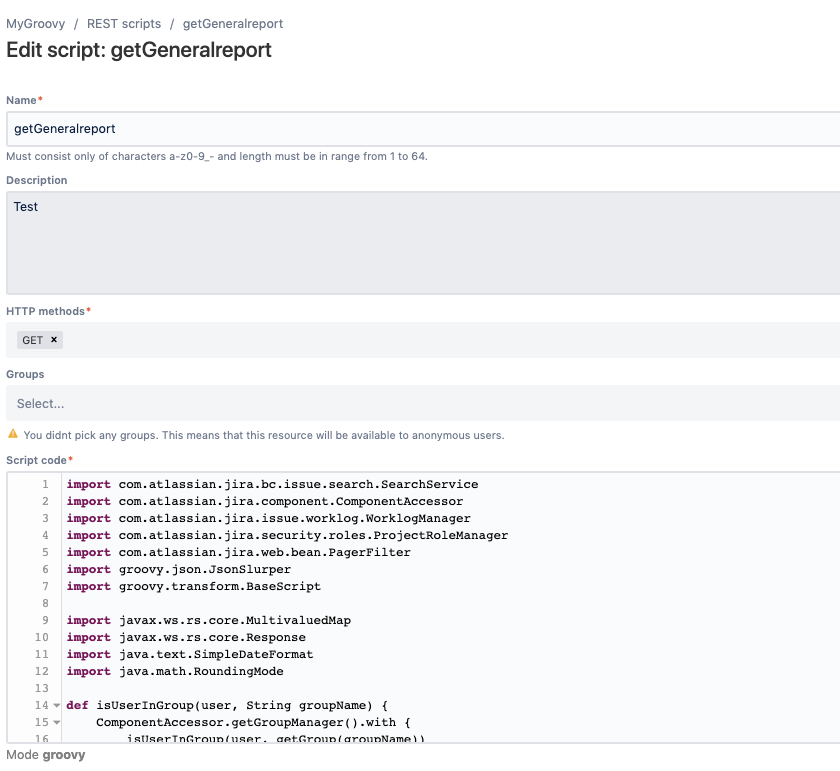Screen dimensions: 840x771
Task: Click the name validation hint text
Action: [x=217, y=156]
